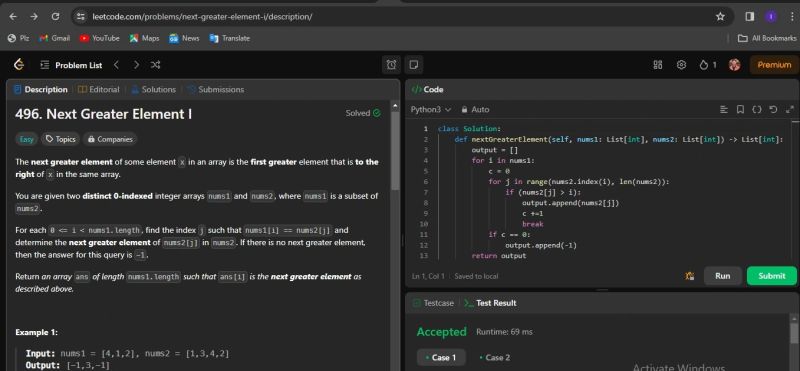Select Case 1 test case
This screenshot has height=371, width=800.
(x=440, y=357)
